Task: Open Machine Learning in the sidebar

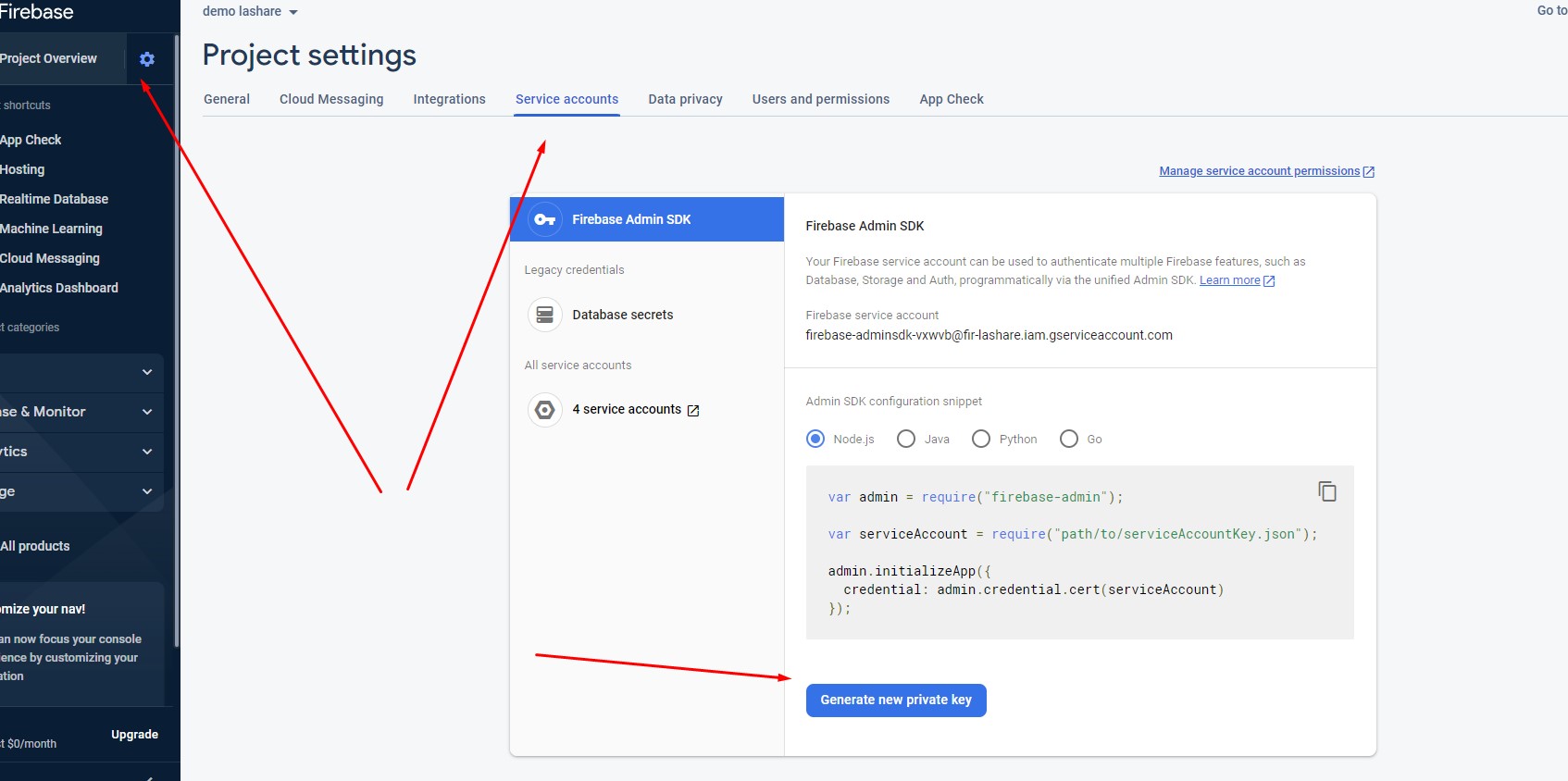Action: coord(51,229)
